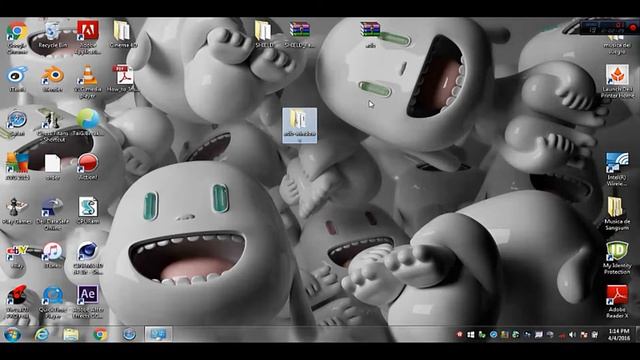Open the teal S document icon
This screenshot has width=640, height=360.
click(x=88, y=210)
